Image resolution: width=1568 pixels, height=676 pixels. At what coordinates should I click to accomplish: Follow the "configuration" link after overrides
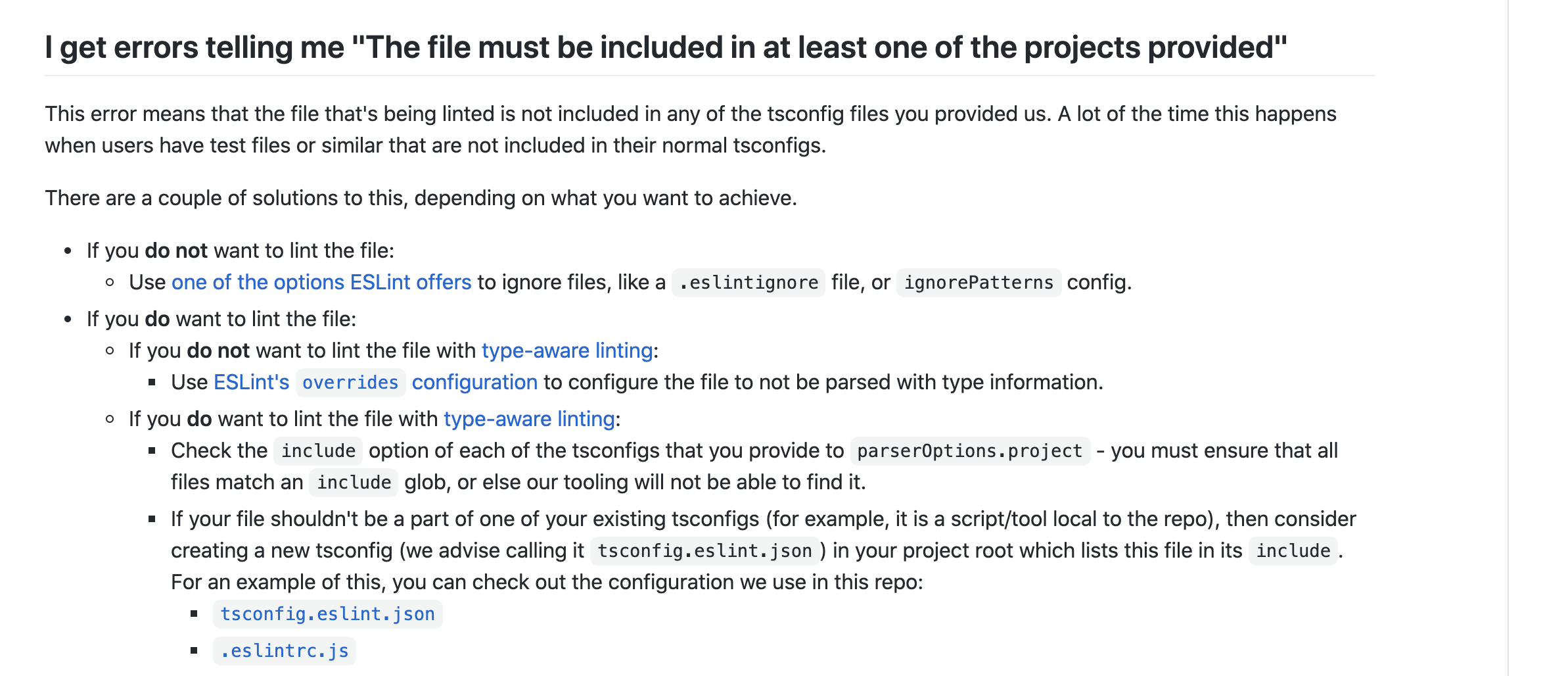pyautogui.click(x=474, y=383)
